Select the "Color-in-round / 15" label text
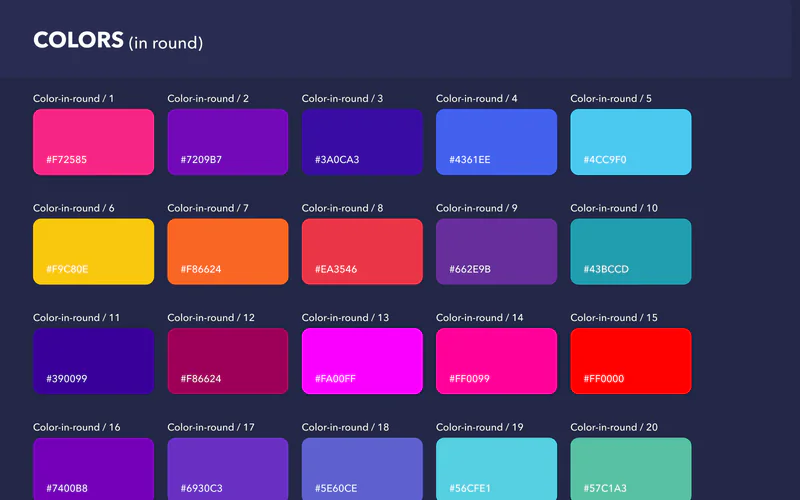The height and width of the screenshot is (500, 800). tap(614, 318)
